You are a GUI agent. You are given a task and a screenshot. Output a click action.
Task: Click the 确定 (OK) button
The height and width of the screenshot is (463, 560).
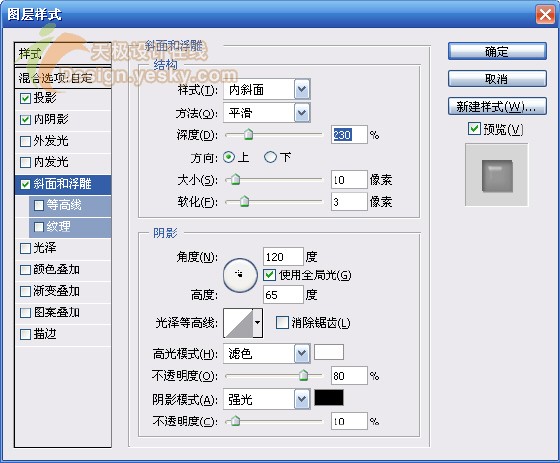(497, 51)
